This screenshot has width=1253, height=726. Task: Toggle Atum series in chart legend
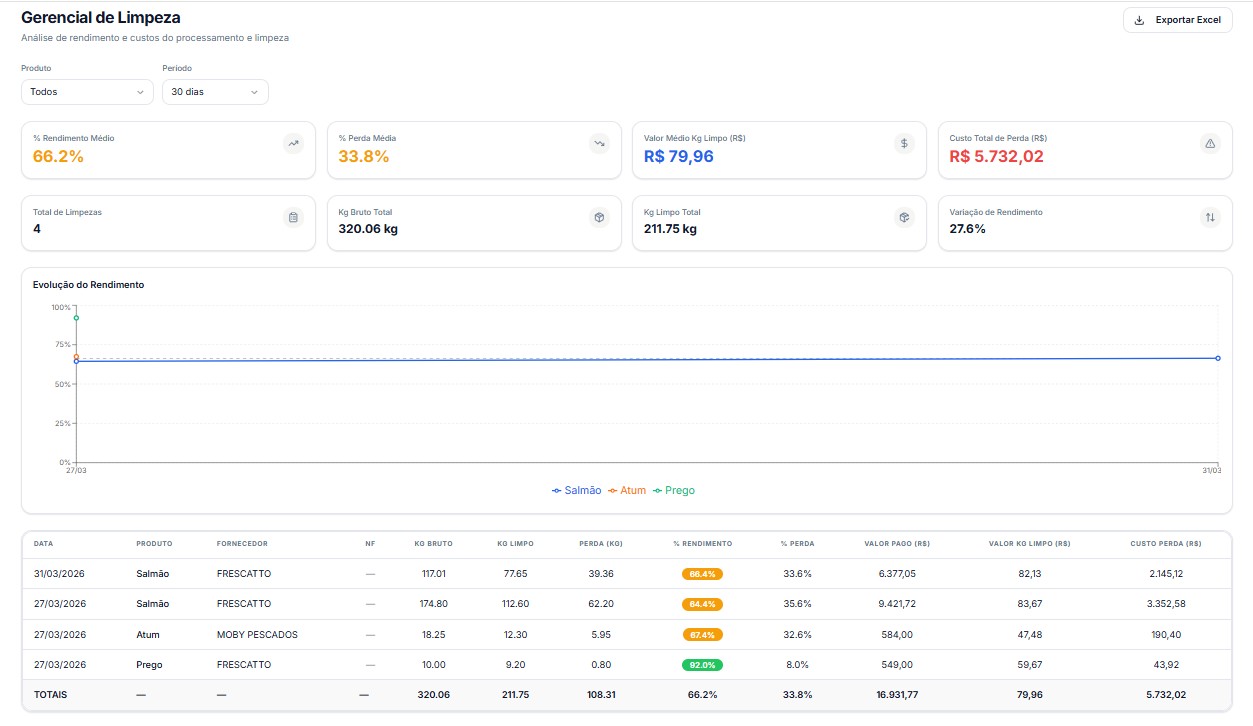(627, 491)
